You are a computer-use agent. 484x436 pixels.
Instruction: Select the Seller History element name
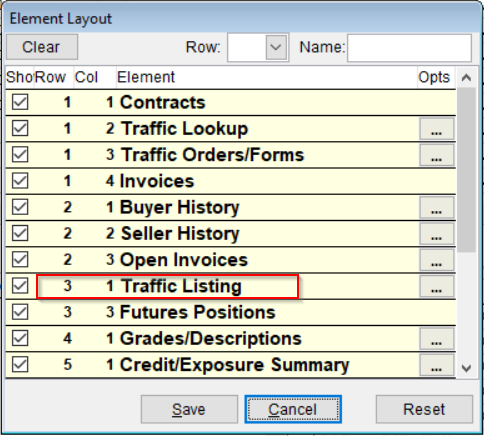click(180, 234)
